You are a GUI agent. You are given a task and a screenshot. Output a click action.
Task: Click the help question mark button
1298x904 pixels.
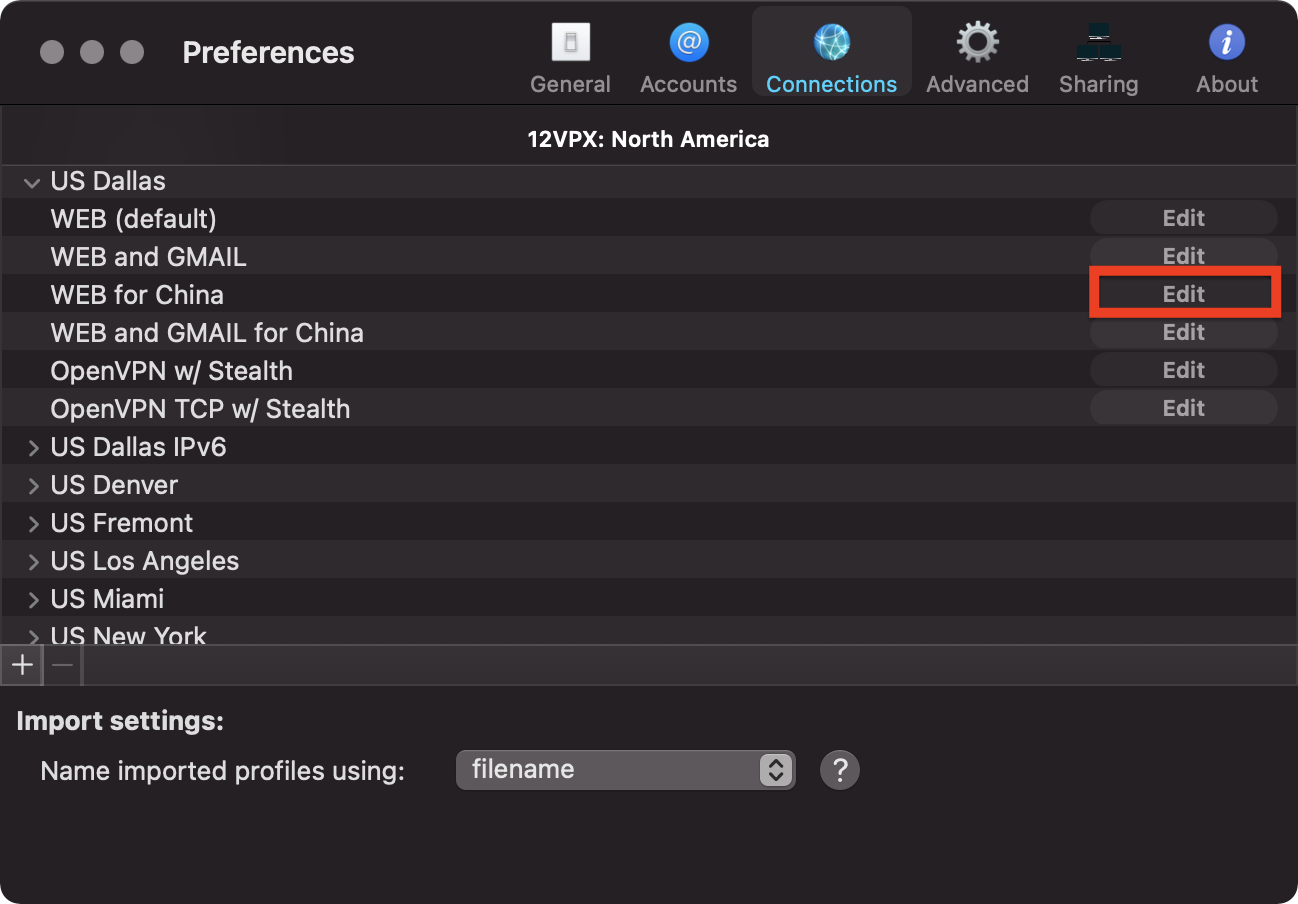point(839,770)
